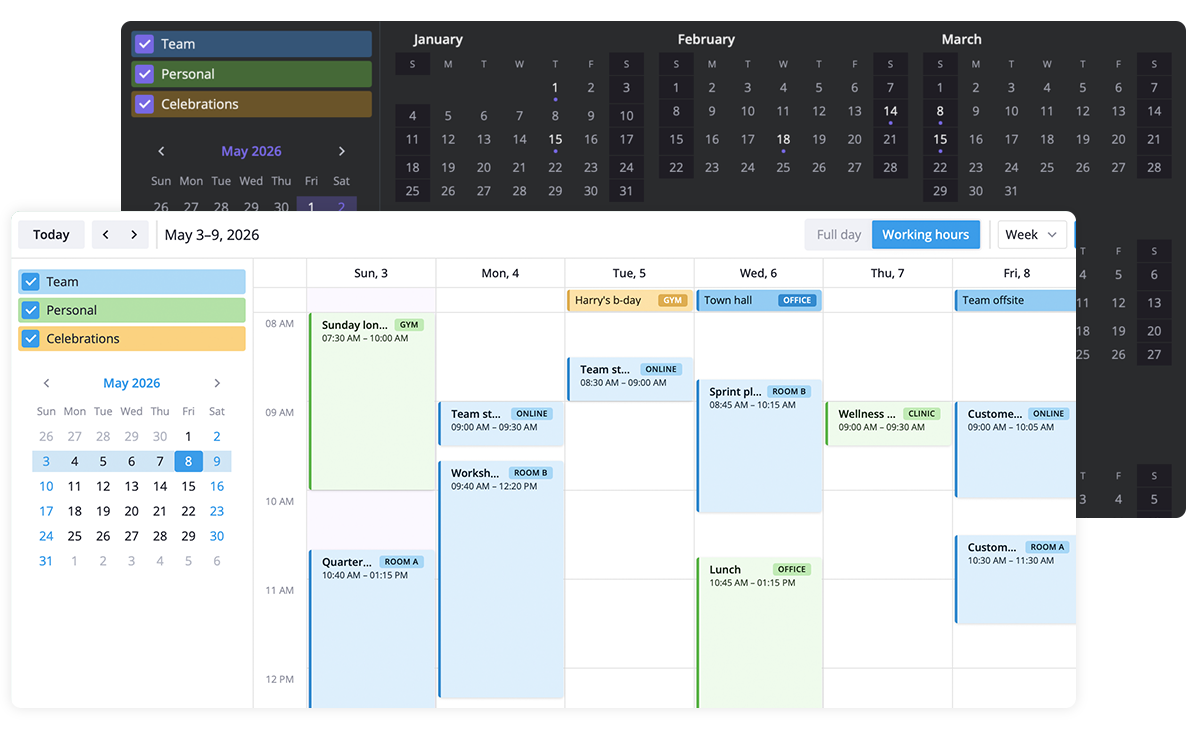Open the Sunday long run event
1200x730 pixels.
click(x=372, y=402)
